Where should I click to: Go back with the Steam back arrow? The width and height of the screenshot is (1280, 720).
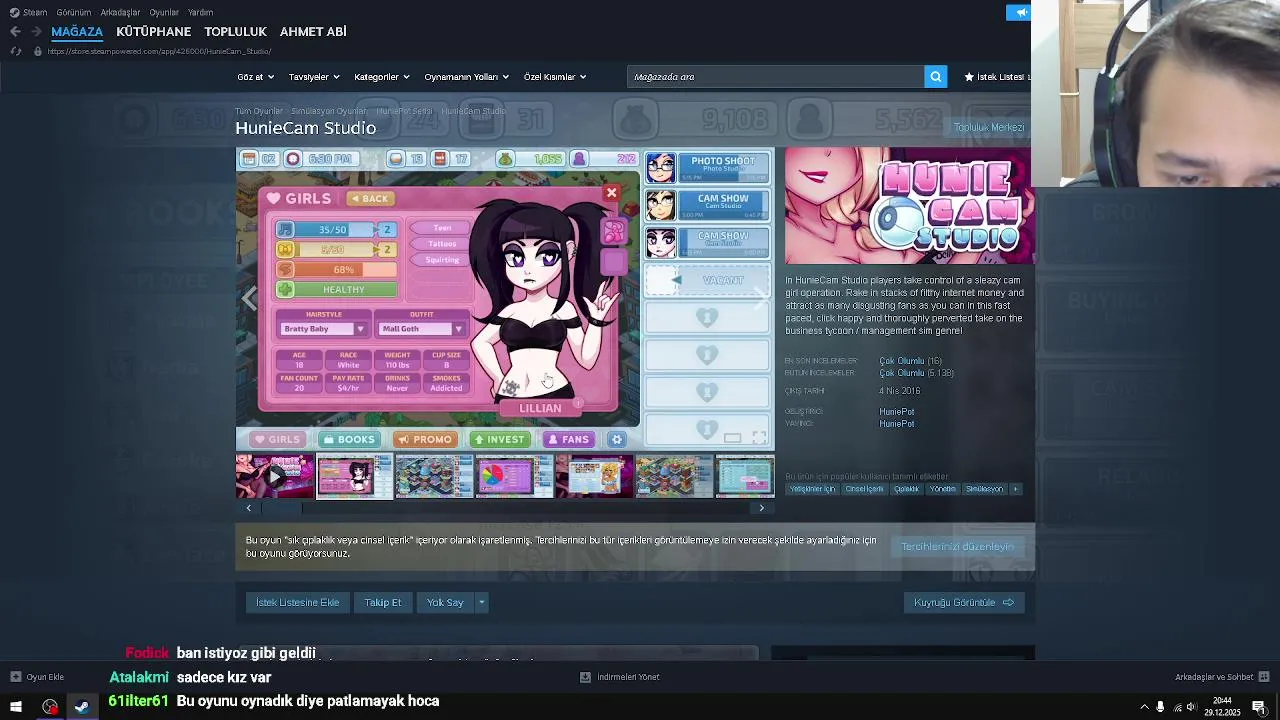[15, 32]
